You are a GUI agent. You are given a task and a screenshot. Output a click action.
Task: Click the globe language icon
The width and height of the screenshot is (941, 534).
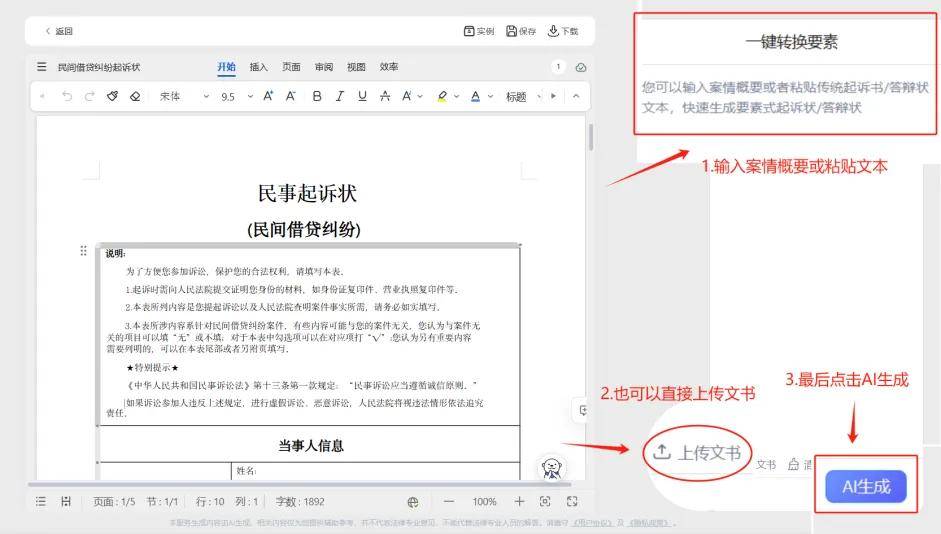click(413, 501)
